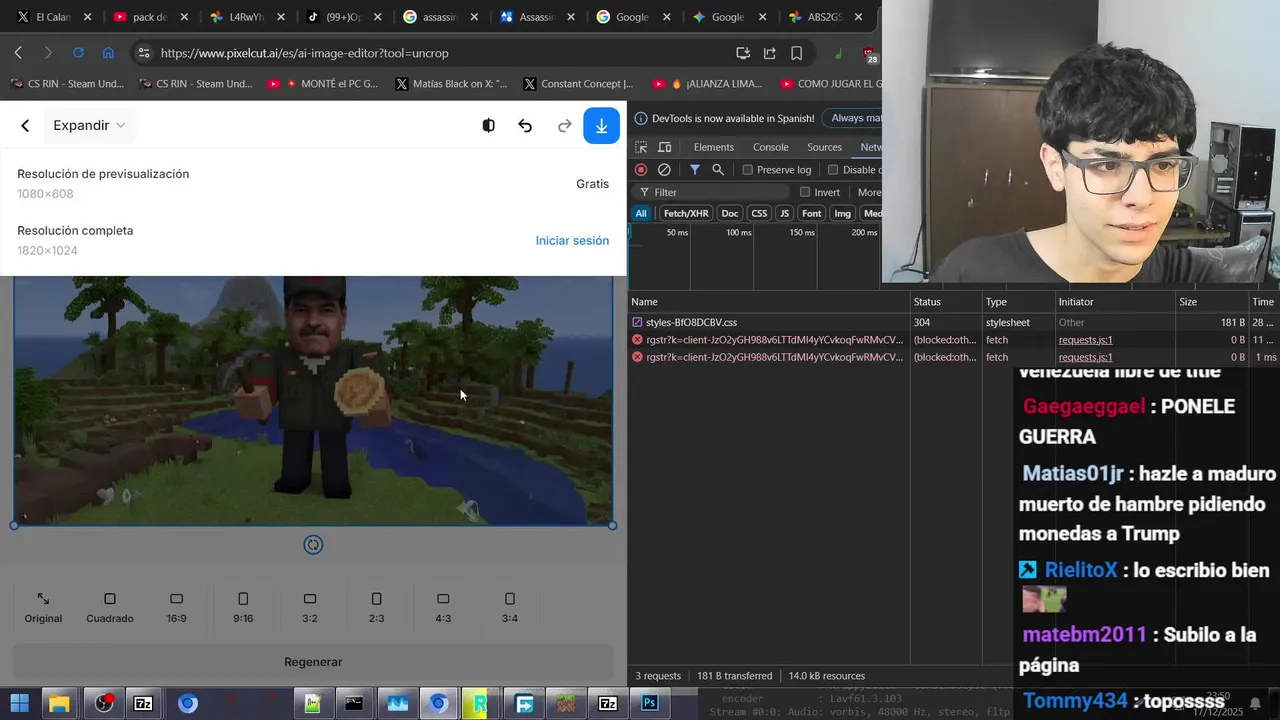Go to the browser home page
The image size is (1280, 720).
coord(108,53)
